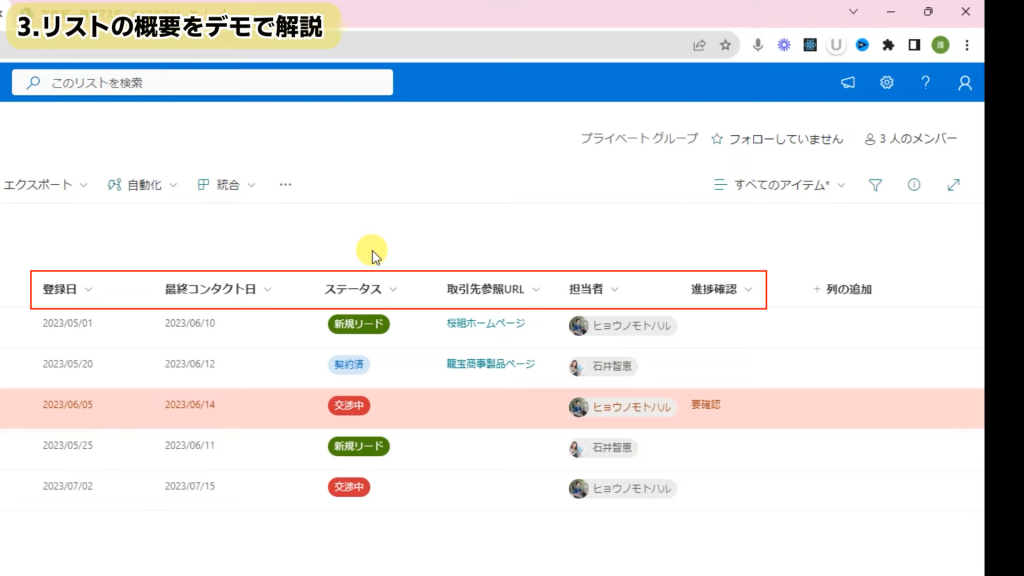Expand the 自動化 dropdown menu
The width and height of the screenshot is (1024, 576).
pyautogui.click(x=142, y=185)
